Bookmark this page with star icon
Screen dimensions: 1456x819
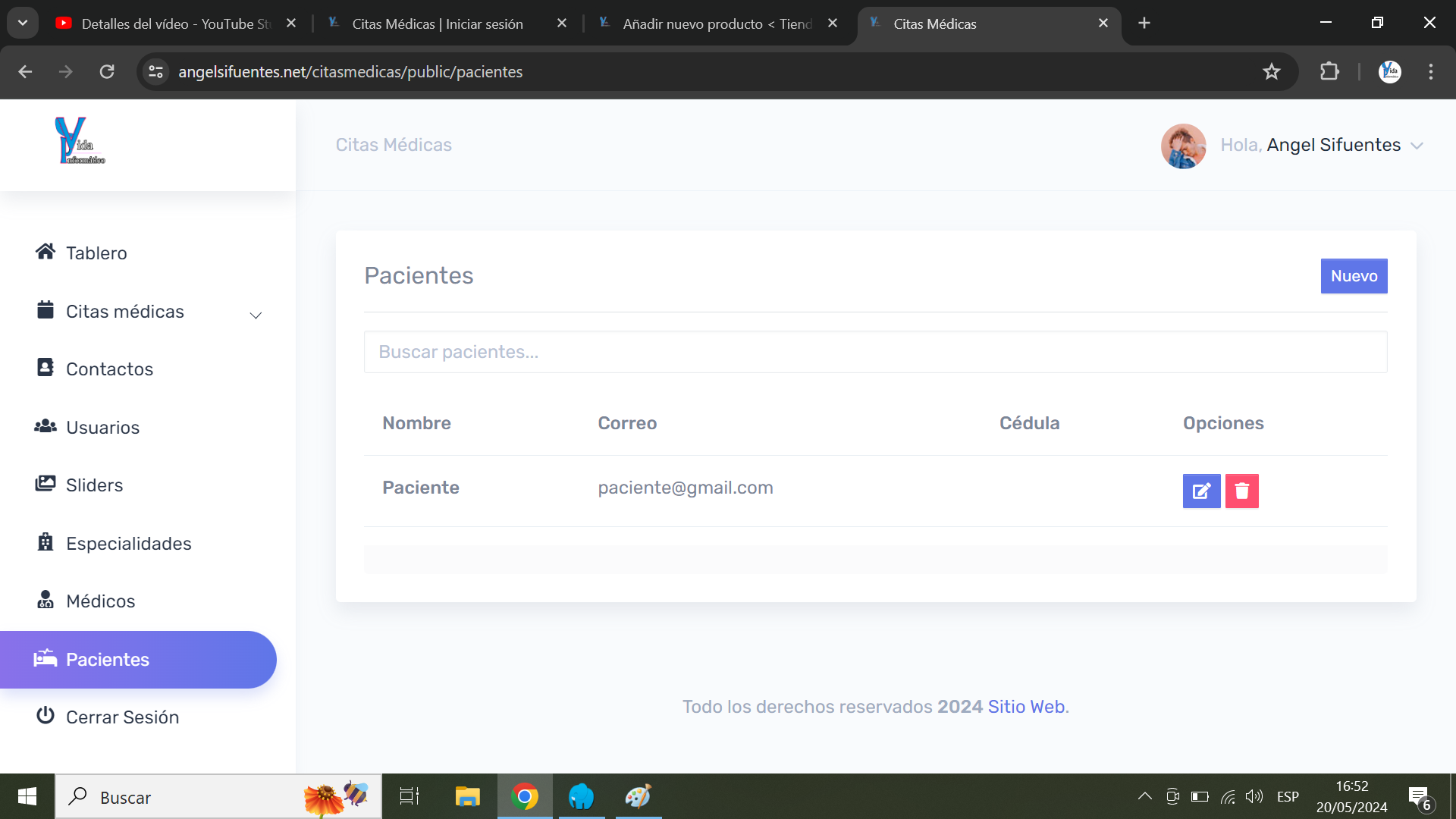[1272, 71]
